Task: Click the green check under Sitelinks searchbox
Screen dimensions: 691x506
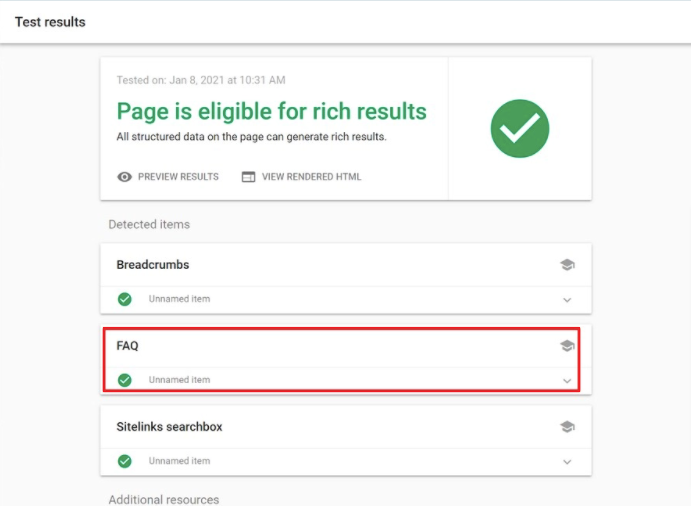Action: click(x=125, y=461)
